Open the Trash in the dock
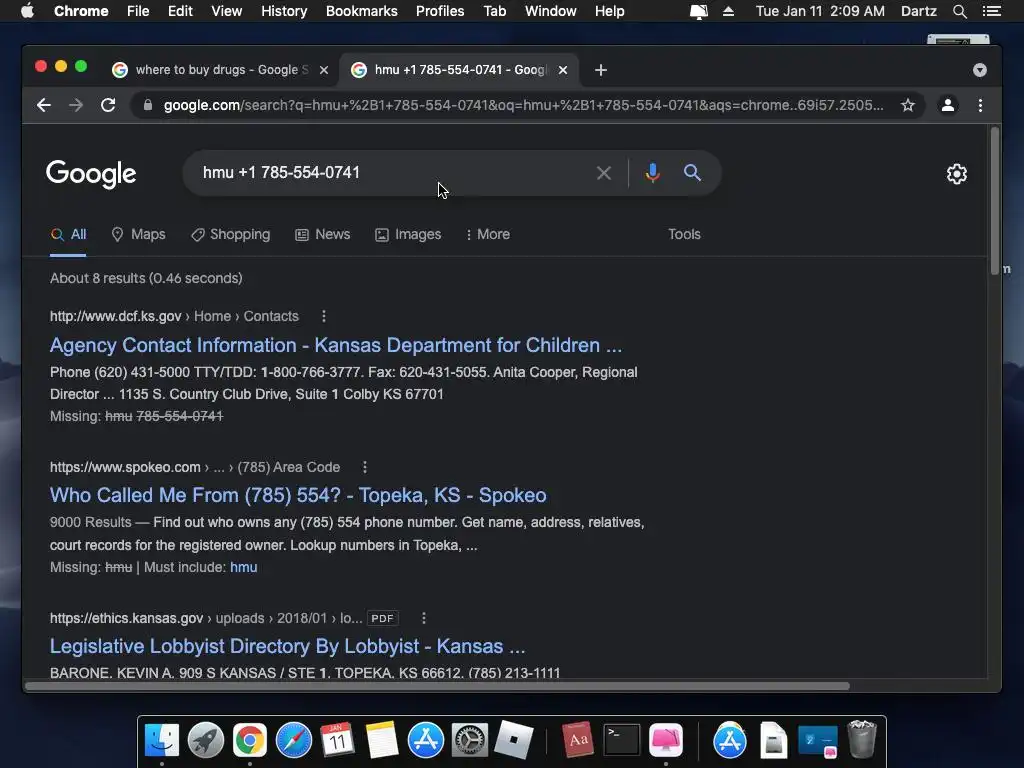Screen dimensions: 1024x768 (862, 739)
